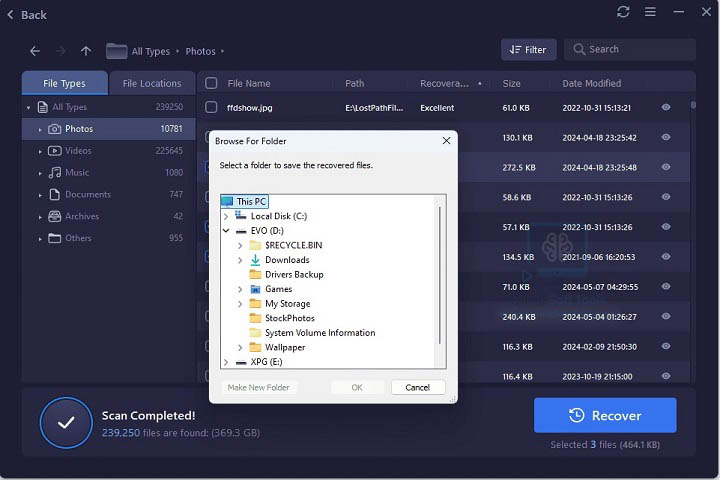Select the XPG (E:) drive icon

(x=241, y=362)
